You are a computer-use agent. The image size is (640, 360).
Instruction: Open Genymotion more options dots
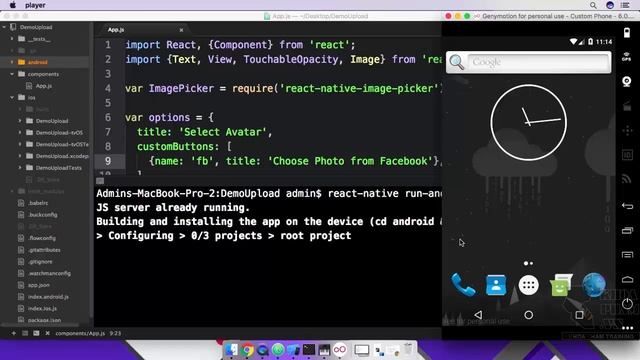[627, 328]
